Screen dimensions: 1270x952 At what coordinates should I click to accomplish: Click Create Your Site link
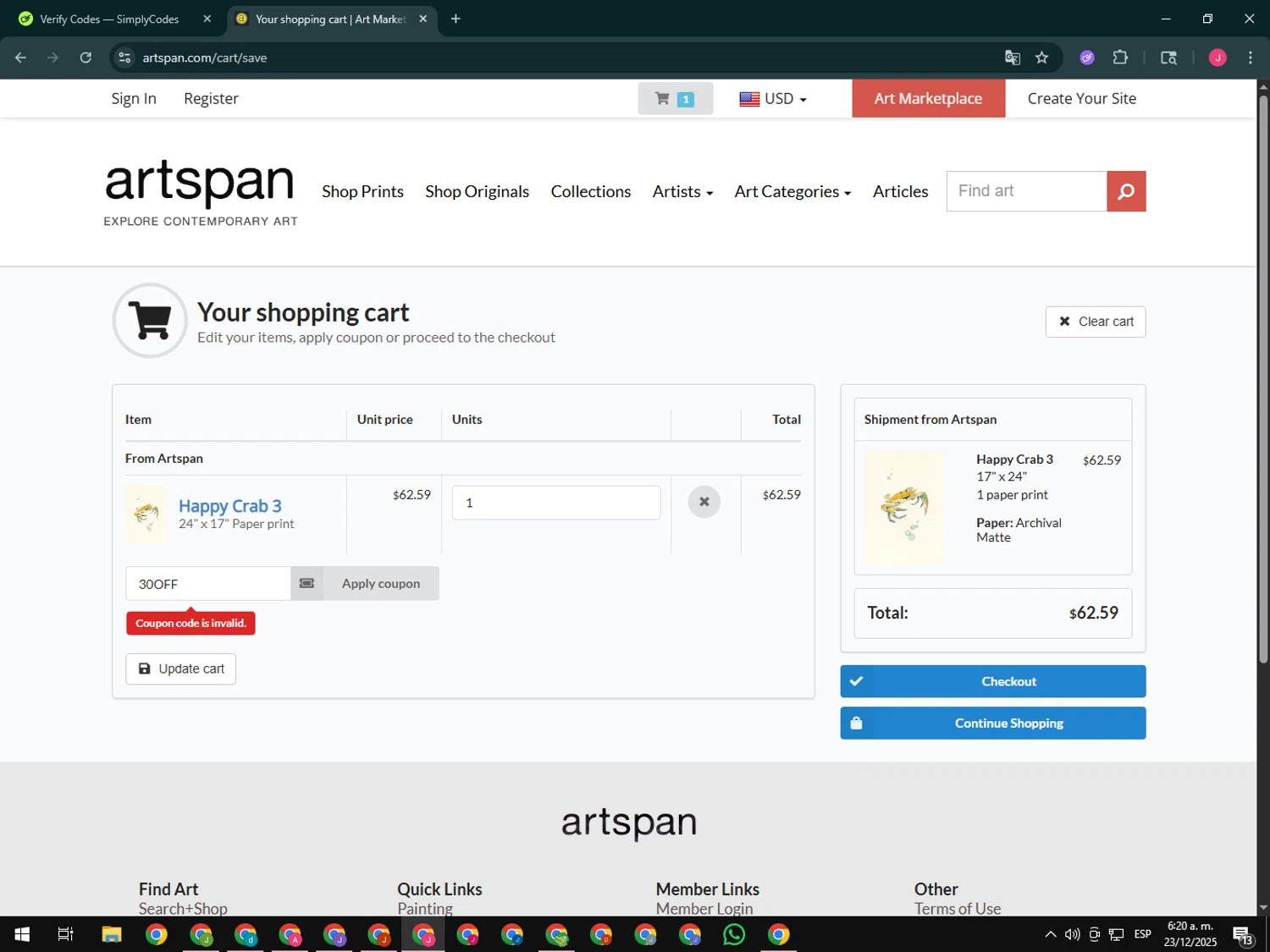coord(1081,98)
